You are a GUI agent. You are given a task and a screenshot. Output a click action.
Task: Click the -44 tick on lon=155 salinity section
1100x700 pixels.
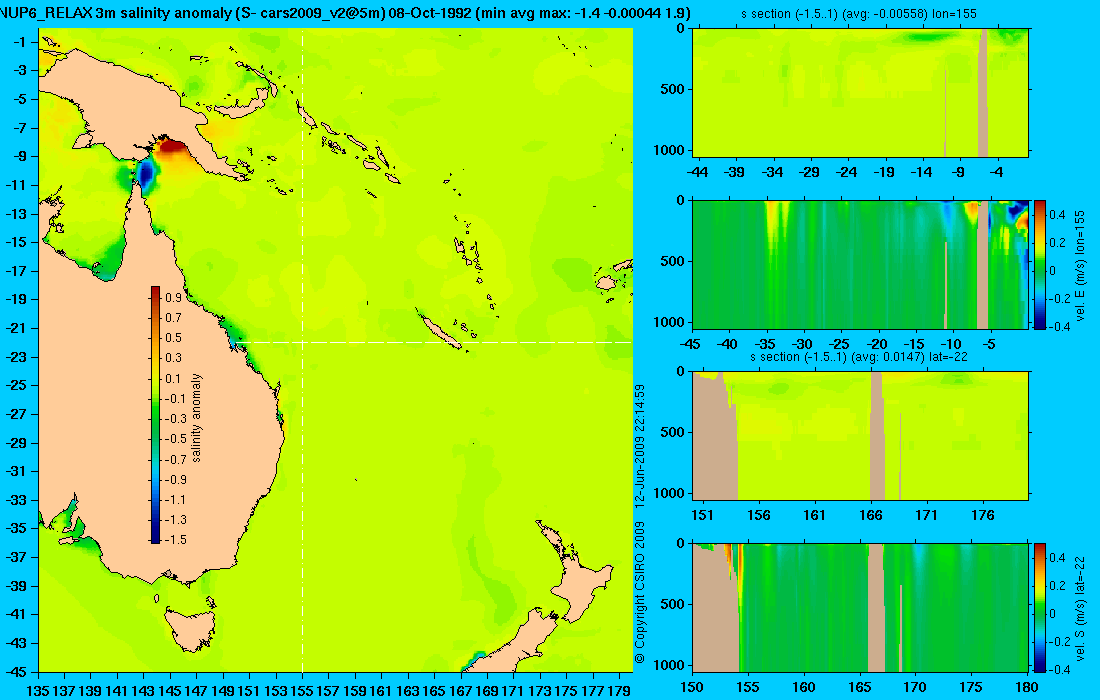[697, 172]
